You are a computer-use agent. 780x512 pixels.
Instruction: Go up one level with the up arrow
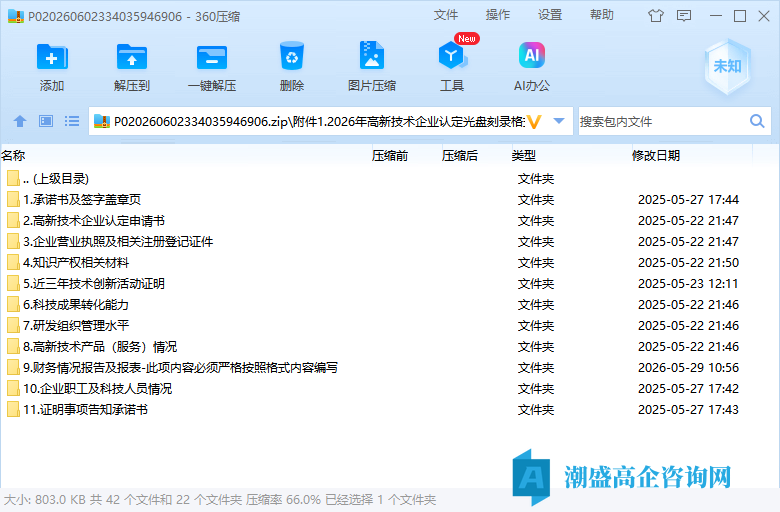tap(20, 121)
